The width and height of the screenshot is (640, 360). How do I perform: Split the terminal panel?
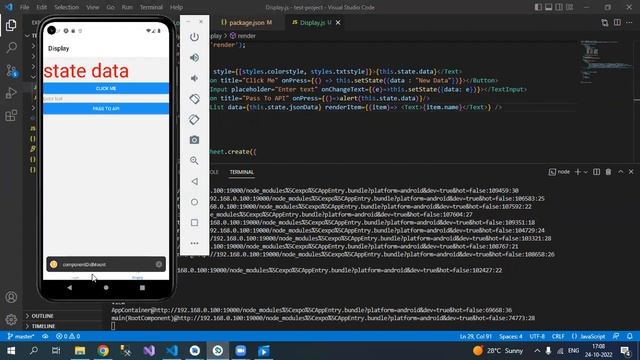(597, 172)
